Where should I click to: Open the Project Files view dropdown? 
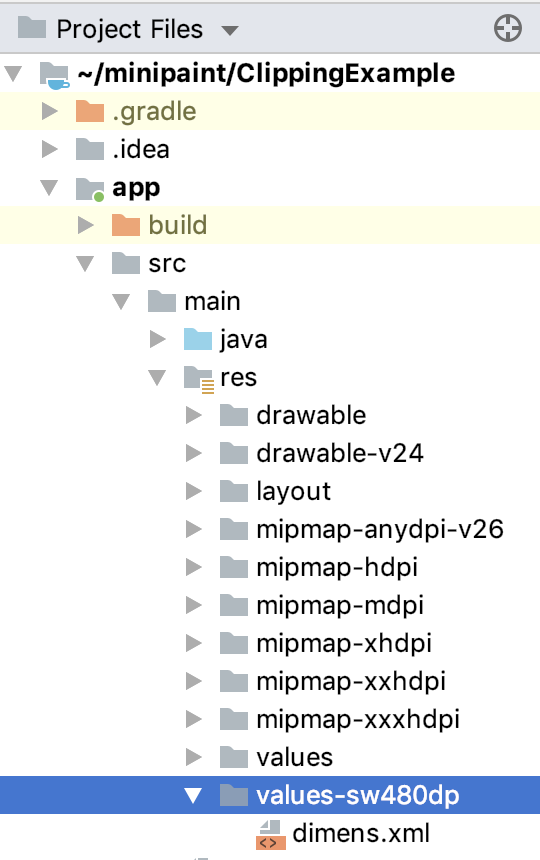[230, 30]
